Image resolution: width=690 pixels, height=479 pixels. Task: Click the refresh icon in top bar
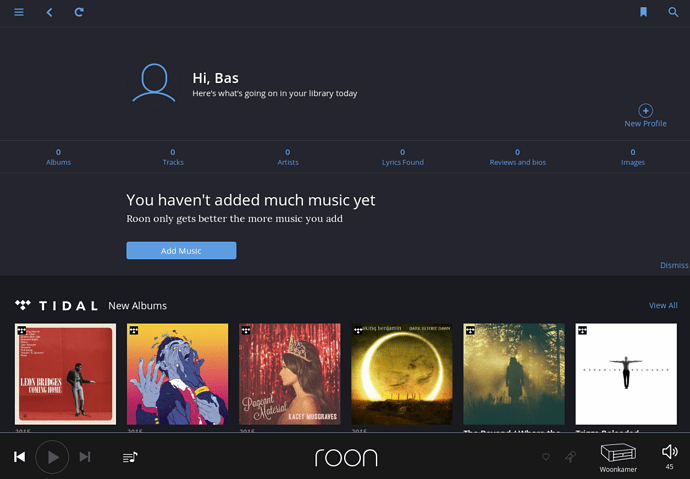click(x=79, y=12)
